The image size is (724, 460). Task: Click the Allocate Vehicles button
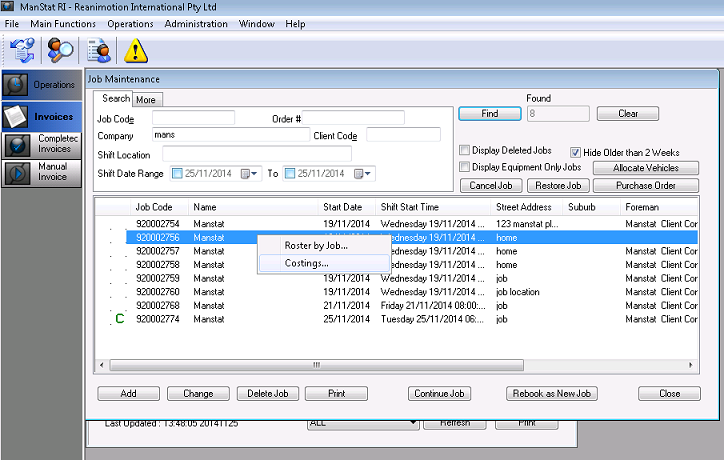(646, 168)
